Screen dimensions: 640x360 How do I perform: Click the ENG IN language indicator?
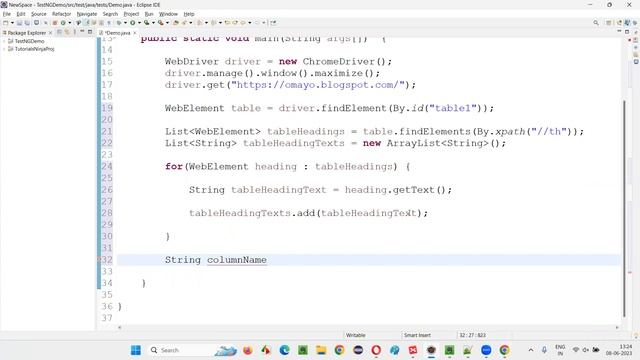(x=560, y=350)
